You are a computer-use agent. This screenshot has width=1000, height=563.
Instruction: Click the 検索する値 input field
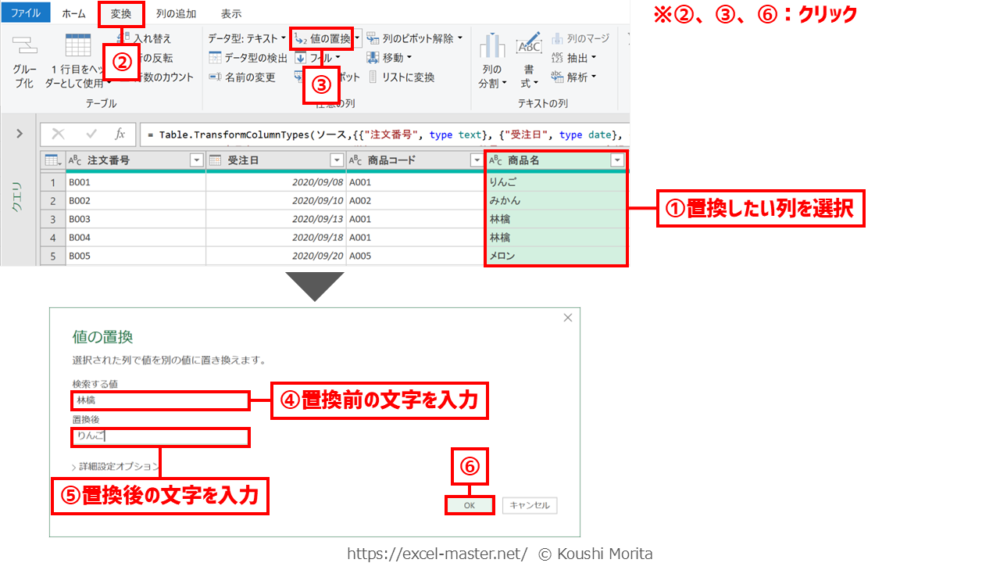[x=159, y=401]
